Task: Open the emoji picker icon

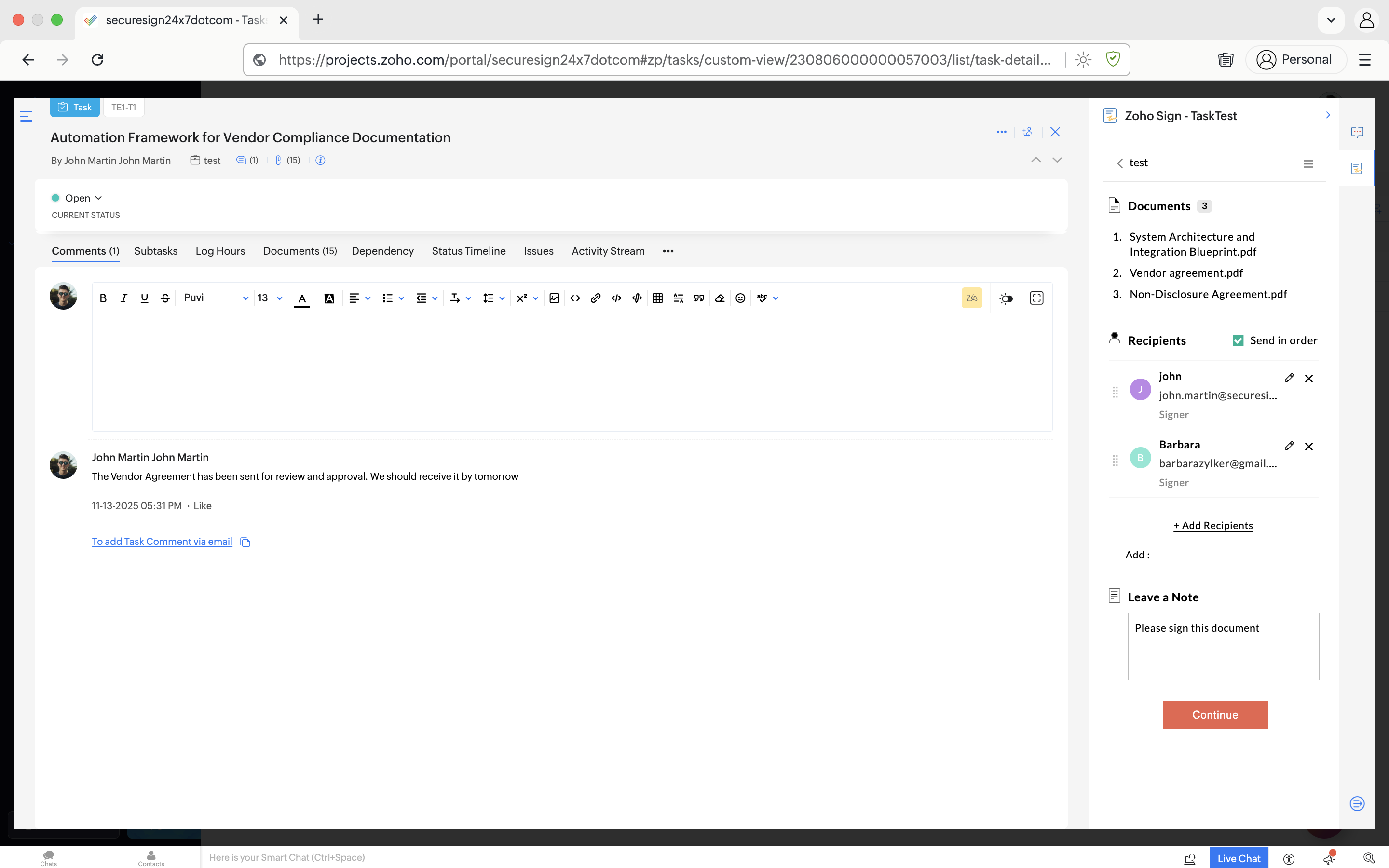Action: point(740,298)
